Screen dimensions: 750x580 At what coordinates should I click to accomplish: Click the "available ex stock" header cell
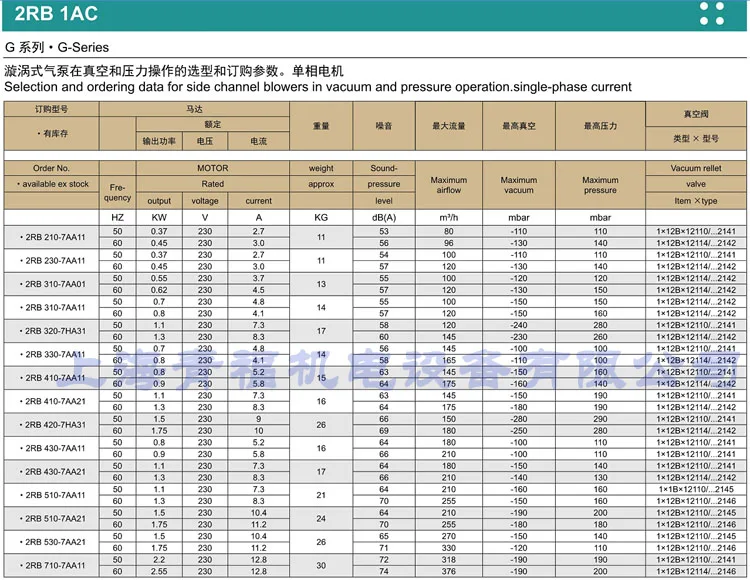pyautogui.click(x=51, y=184)
